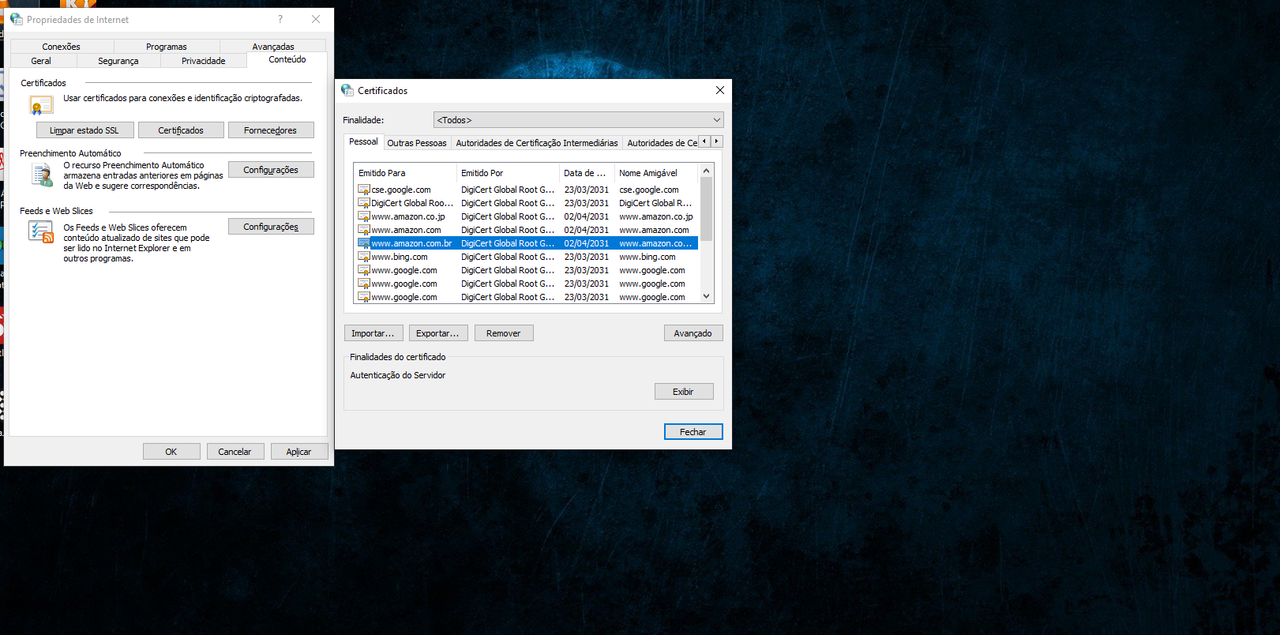Click the Aplicar button
Image resolution: width=1280 pixels, height=635 pixels.
[299, 451]
